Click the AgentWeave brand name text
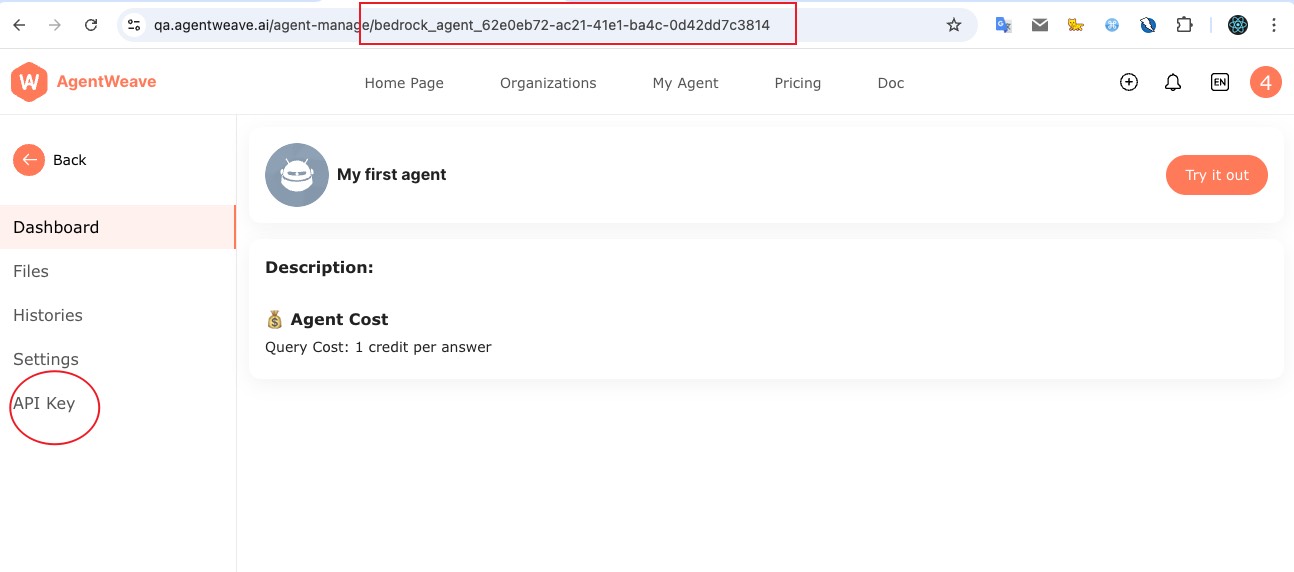1294x572 pixels. pos(106,82)
